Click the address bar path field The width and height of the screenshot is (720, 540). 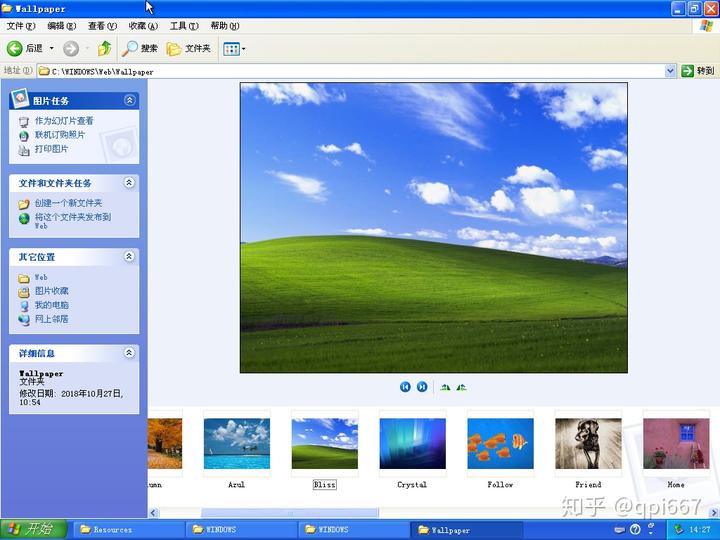pyautogui.click(x=351, y=71)
